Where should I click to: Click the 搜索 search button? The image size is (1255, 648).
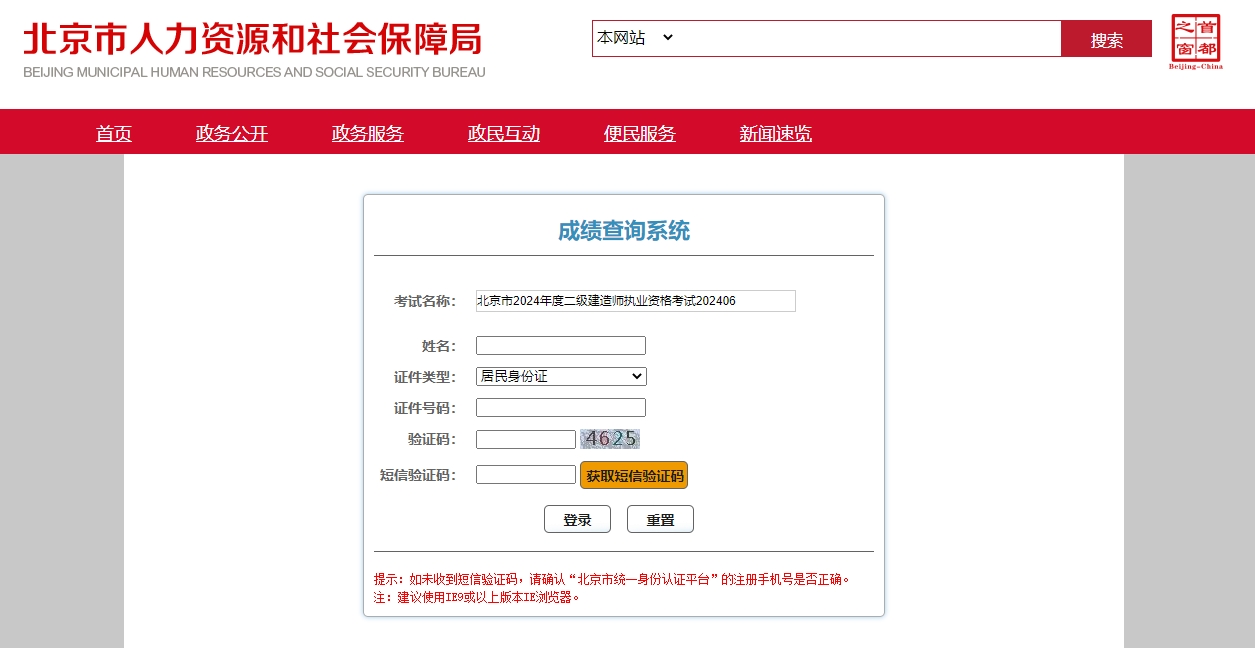click(1106, 40)
